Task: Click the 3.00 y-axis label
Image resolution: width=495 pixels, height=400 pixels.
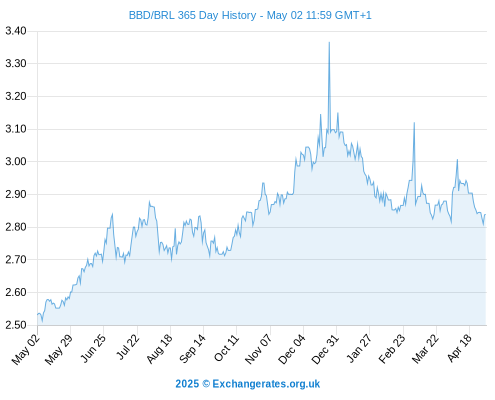Action: pos(16,162)
